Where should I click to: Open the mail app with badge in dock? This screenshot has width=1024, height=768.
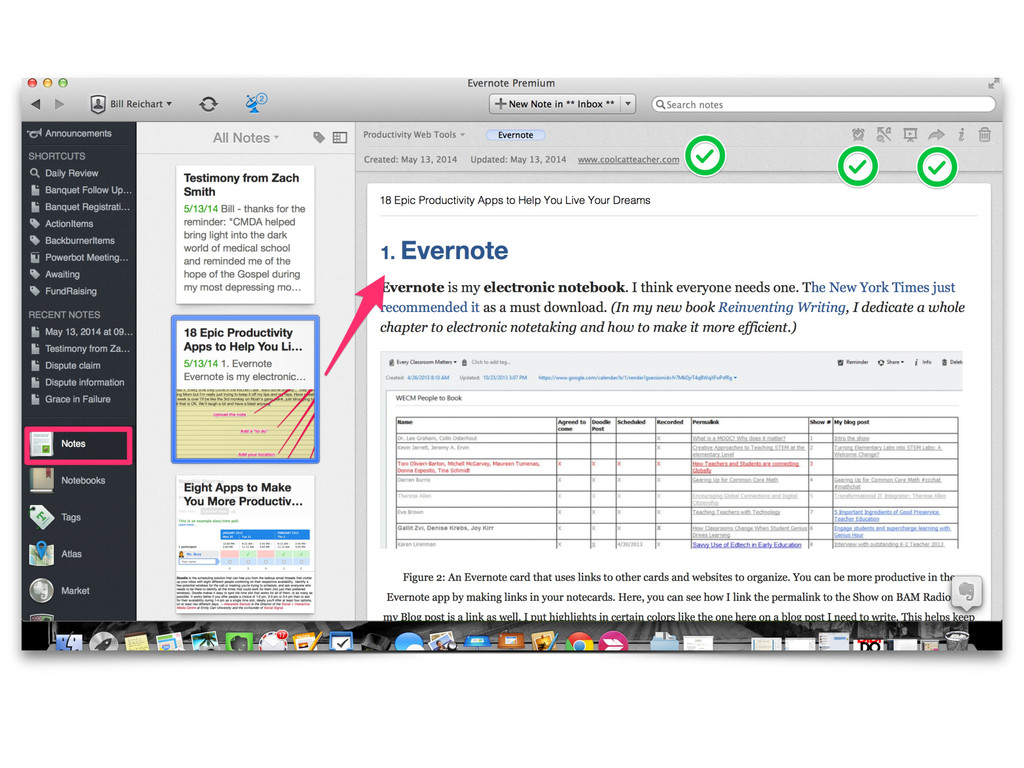[x=274, y=641]
